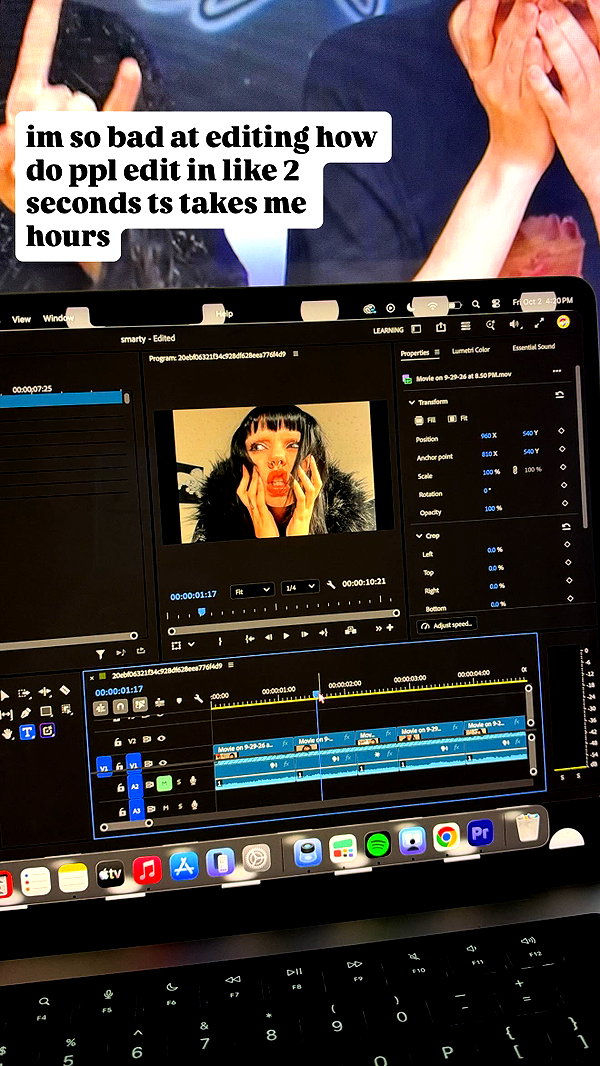The width and height of the screenshot is (600, 1066).
Task: Open the Program monitor button editor plus
Action: tap(390, 627)
